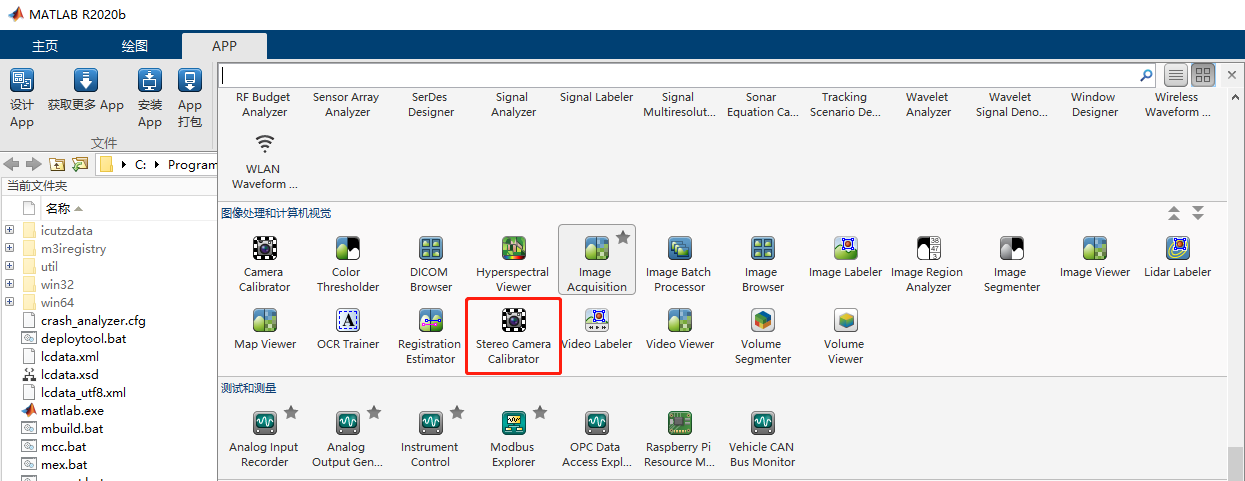This screenshot has height=481, width=1245.
Task: Toggle favorite star on Instrument Control
Action: pyautogui.click(x=457, y=412)
